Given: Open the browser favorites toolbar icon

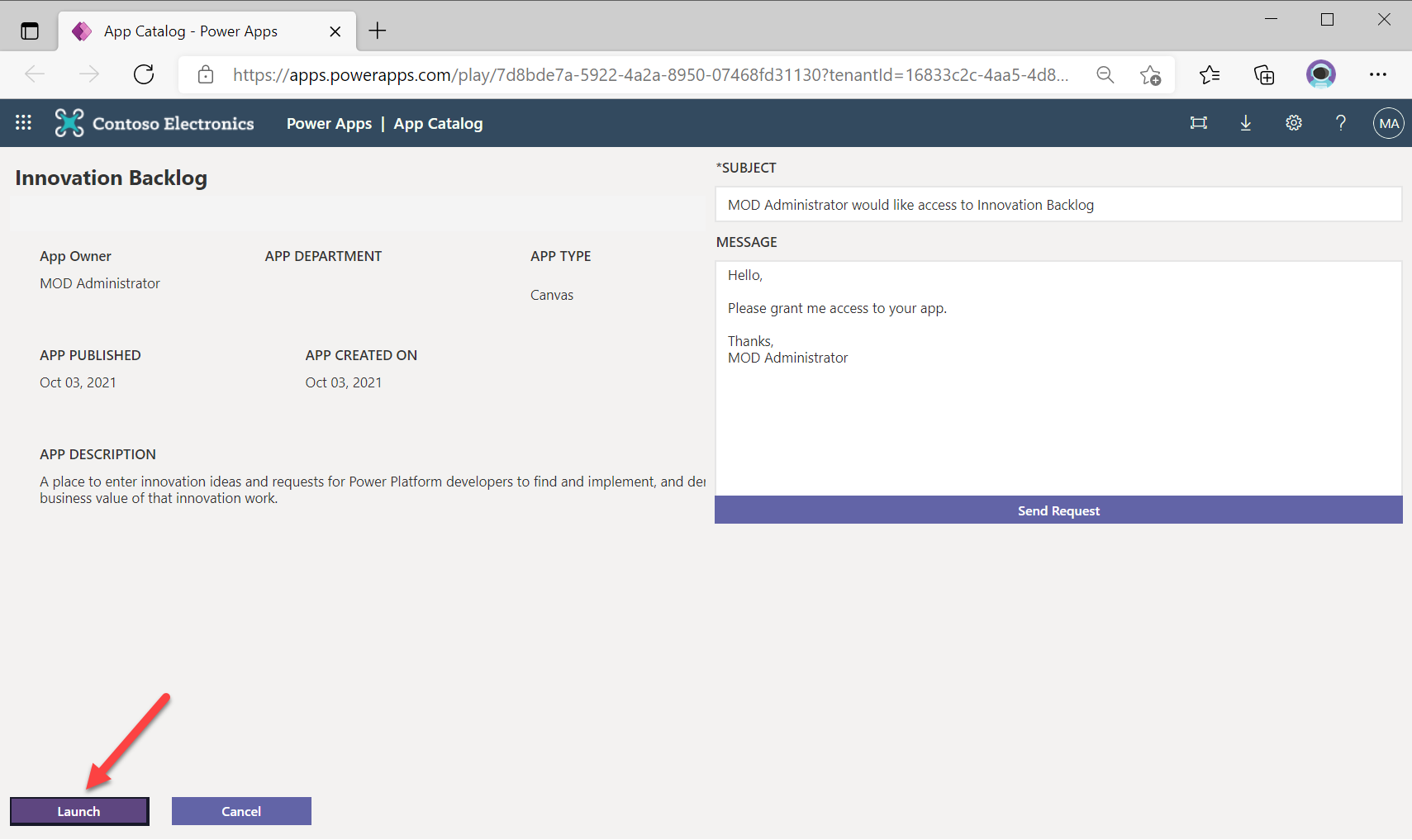Looking at the screenshot, I should [x=1210, y=74].
